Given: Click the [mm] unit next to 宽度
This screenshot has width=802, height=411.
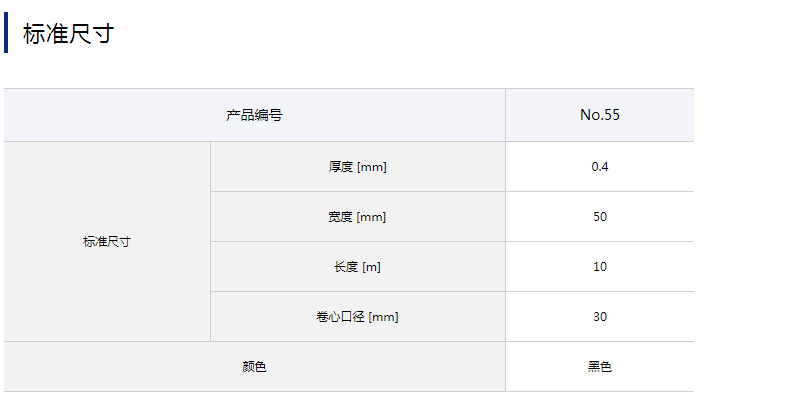Looking at the screenshot, I should 372,217.
